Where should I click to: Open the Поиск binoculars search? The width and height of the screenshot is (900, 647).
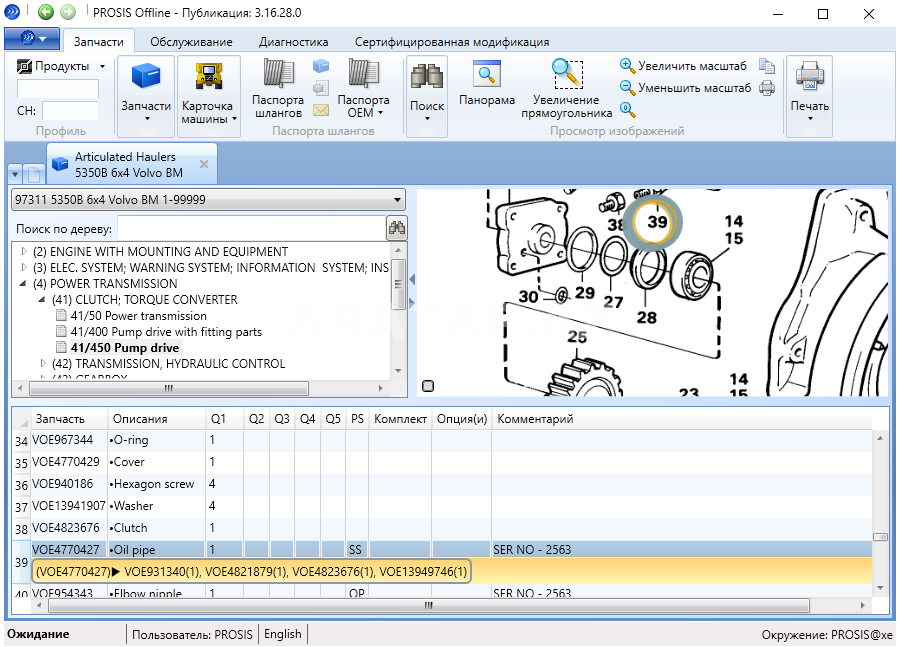coord(427,95)
